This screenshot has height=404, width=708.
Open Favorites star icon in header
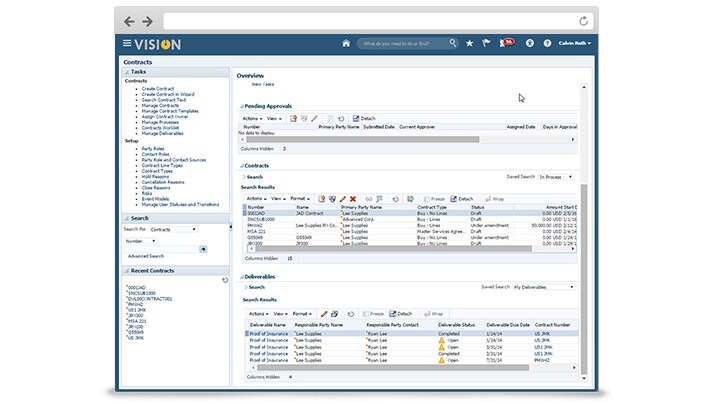[470, 43]
